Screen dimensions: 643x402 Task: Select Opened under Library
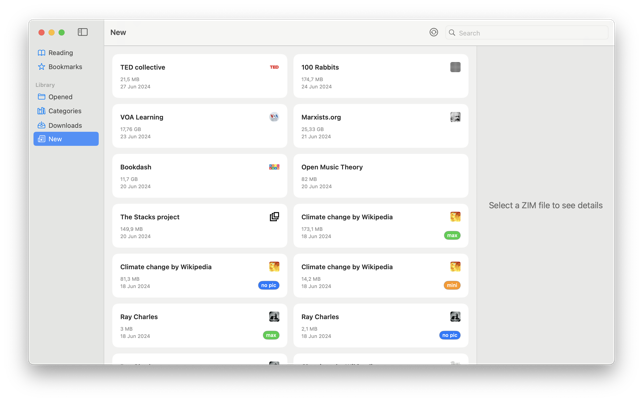click(60, 97)
